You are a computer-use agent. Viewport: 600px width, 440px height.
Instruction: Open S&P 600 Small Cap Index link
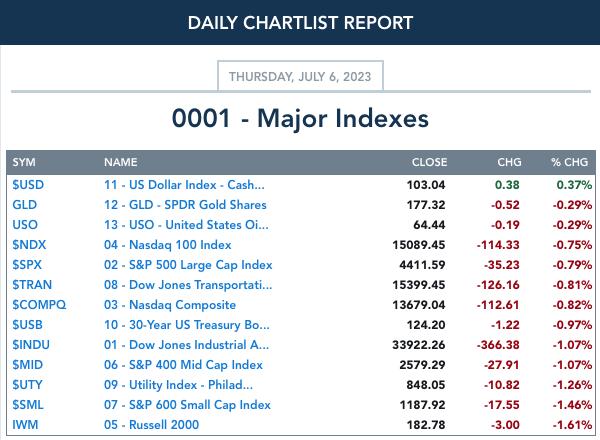pyautogui.click(x=187, y=405)
